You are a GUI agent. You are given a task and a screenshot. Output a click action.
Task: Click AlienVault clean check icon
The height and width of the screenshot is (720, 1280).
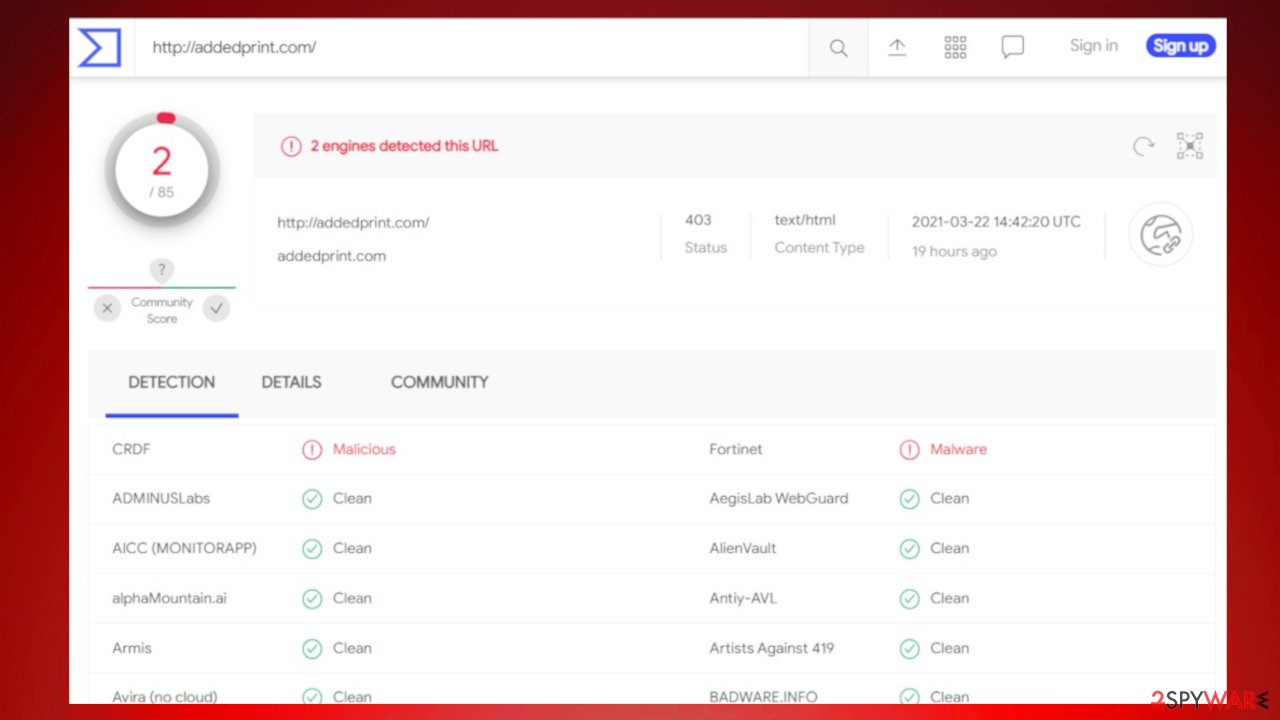click(909, 548)
